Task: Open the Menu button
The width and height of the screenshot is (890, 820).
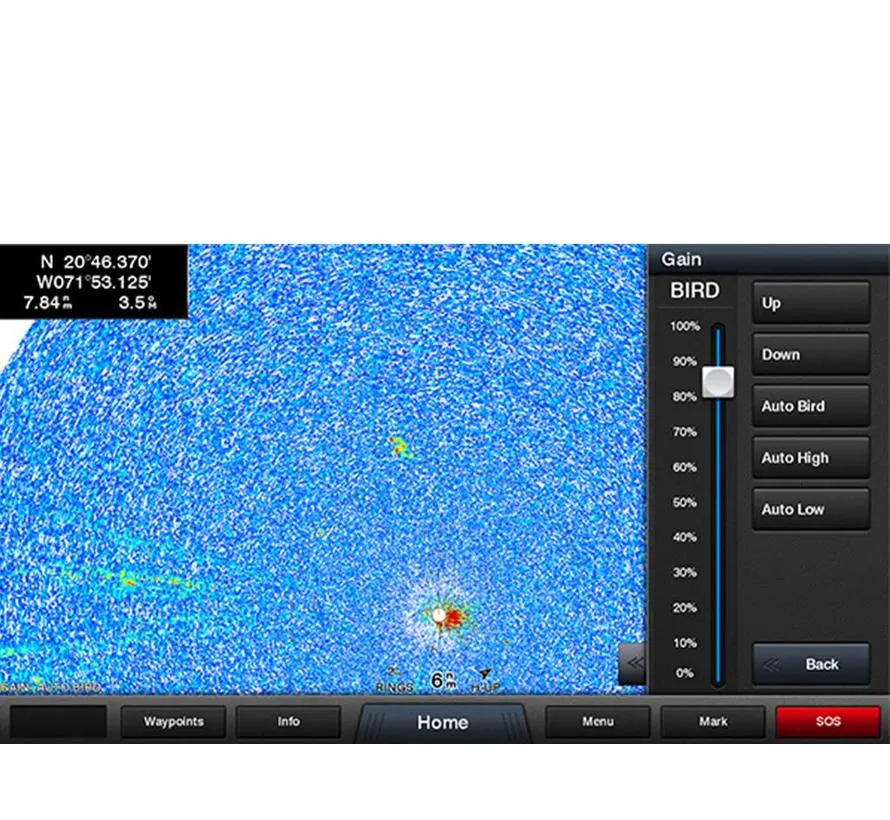Action: [598, 722]
